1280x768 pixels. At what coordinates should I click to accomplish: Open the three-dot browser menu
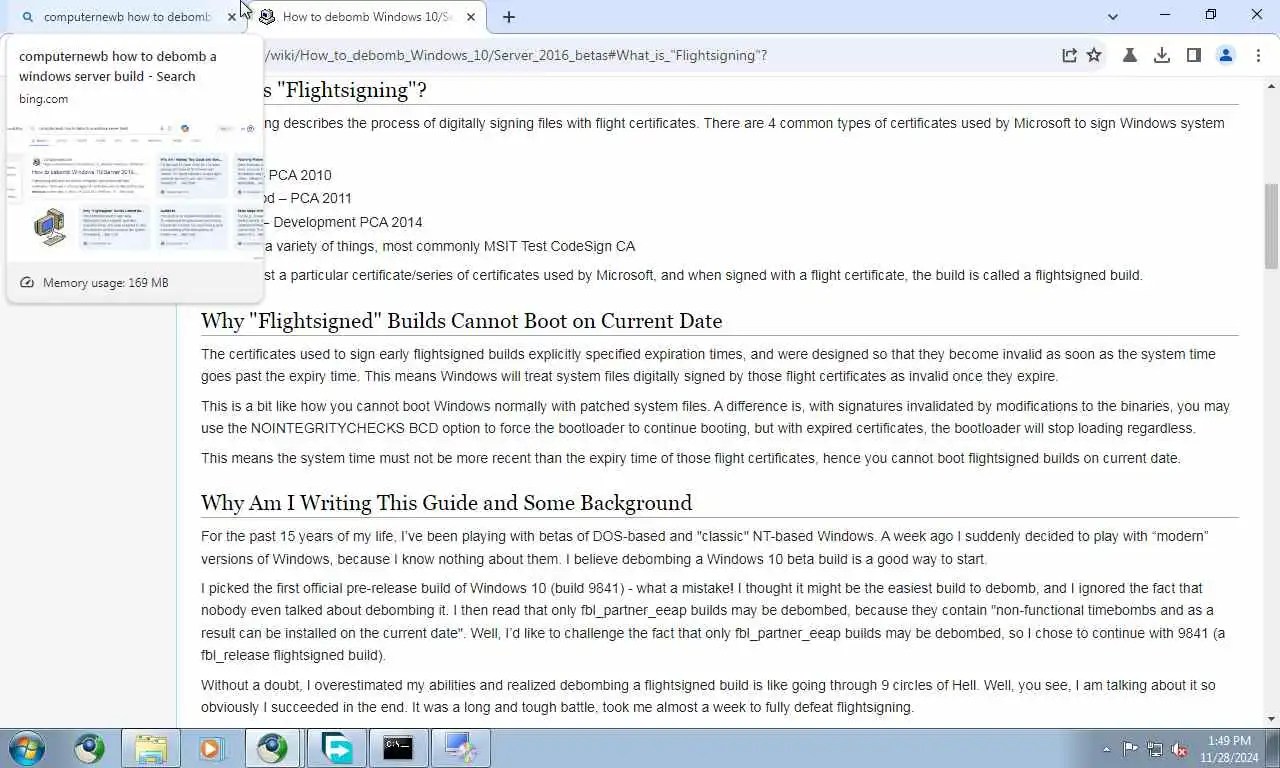click(x=1258, y=55)
